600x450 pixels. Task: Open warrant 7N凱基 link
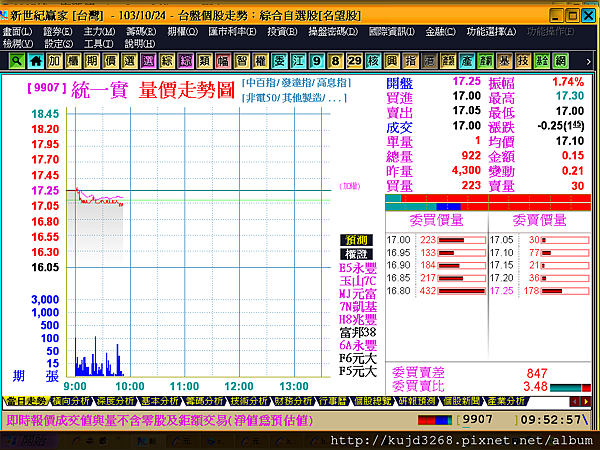(x=358, y=307)
